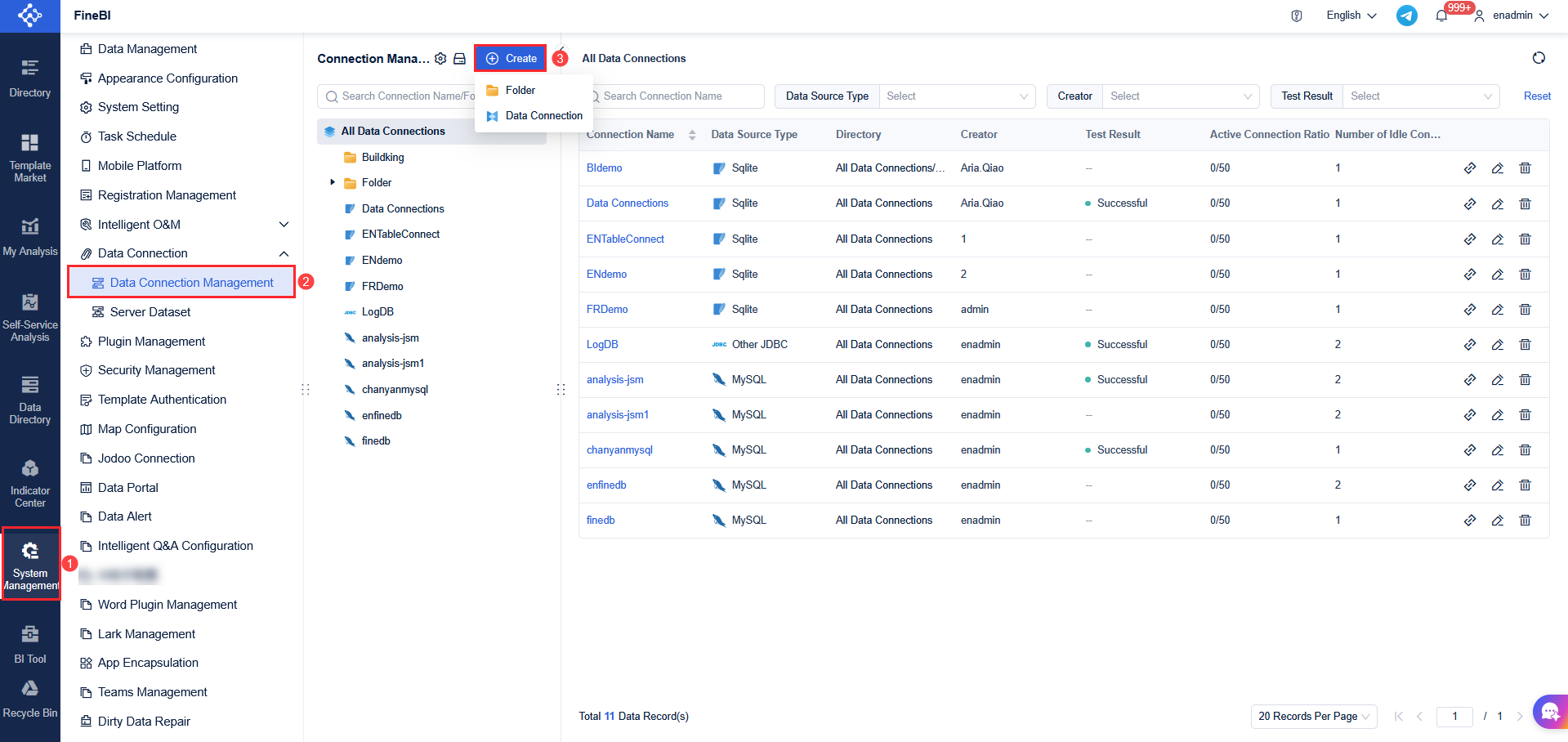The image size is (1568, 742).
Task: Sort by Connection Name column
Action: pos(692,135)
